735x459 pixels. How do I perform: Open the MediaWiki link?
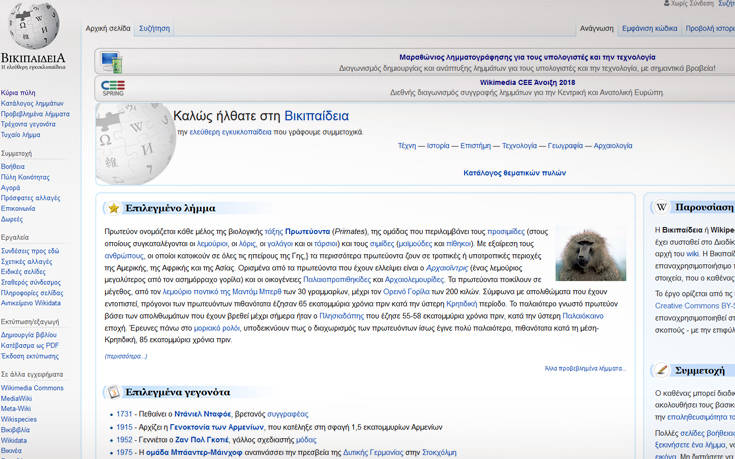coord(16,399)
